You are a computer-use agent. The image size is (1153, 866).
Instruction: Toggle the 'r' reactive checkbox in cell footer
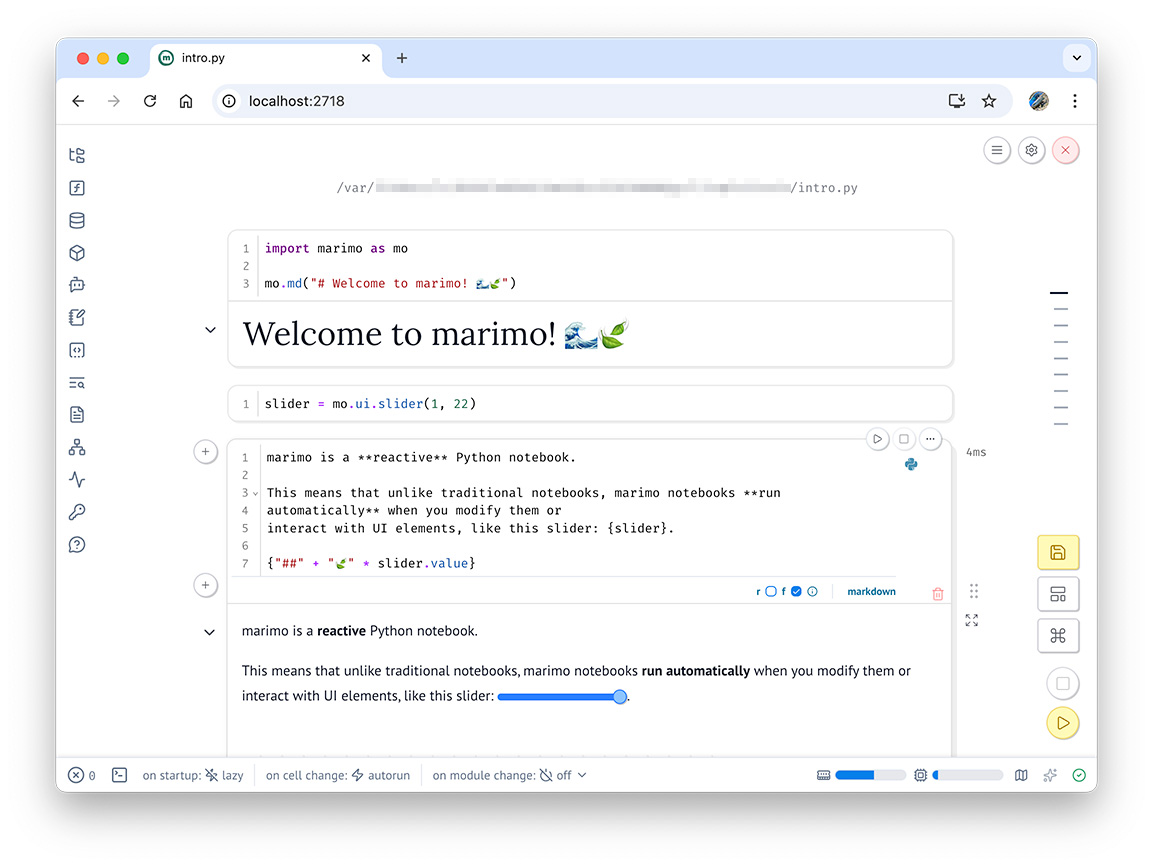coord(770,592)
